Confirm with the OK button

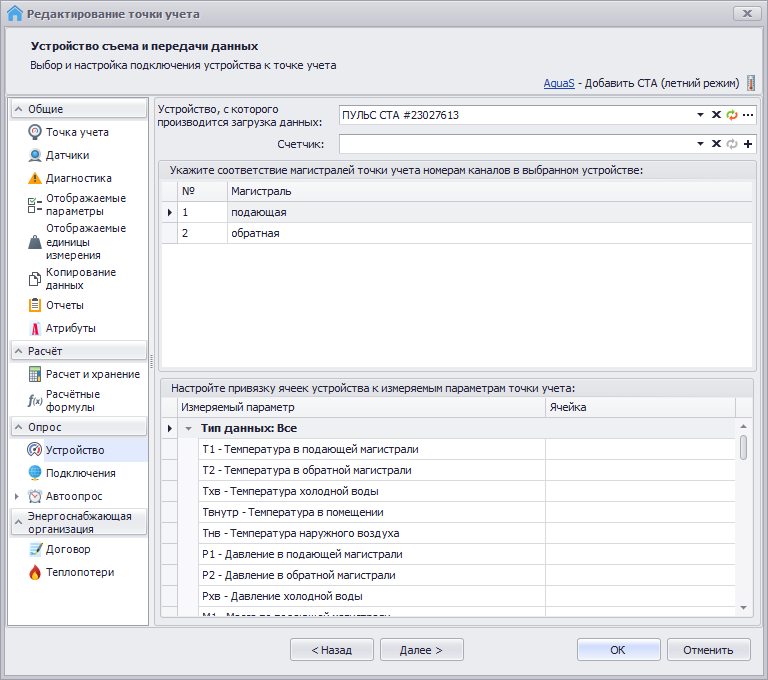point(618,650)
